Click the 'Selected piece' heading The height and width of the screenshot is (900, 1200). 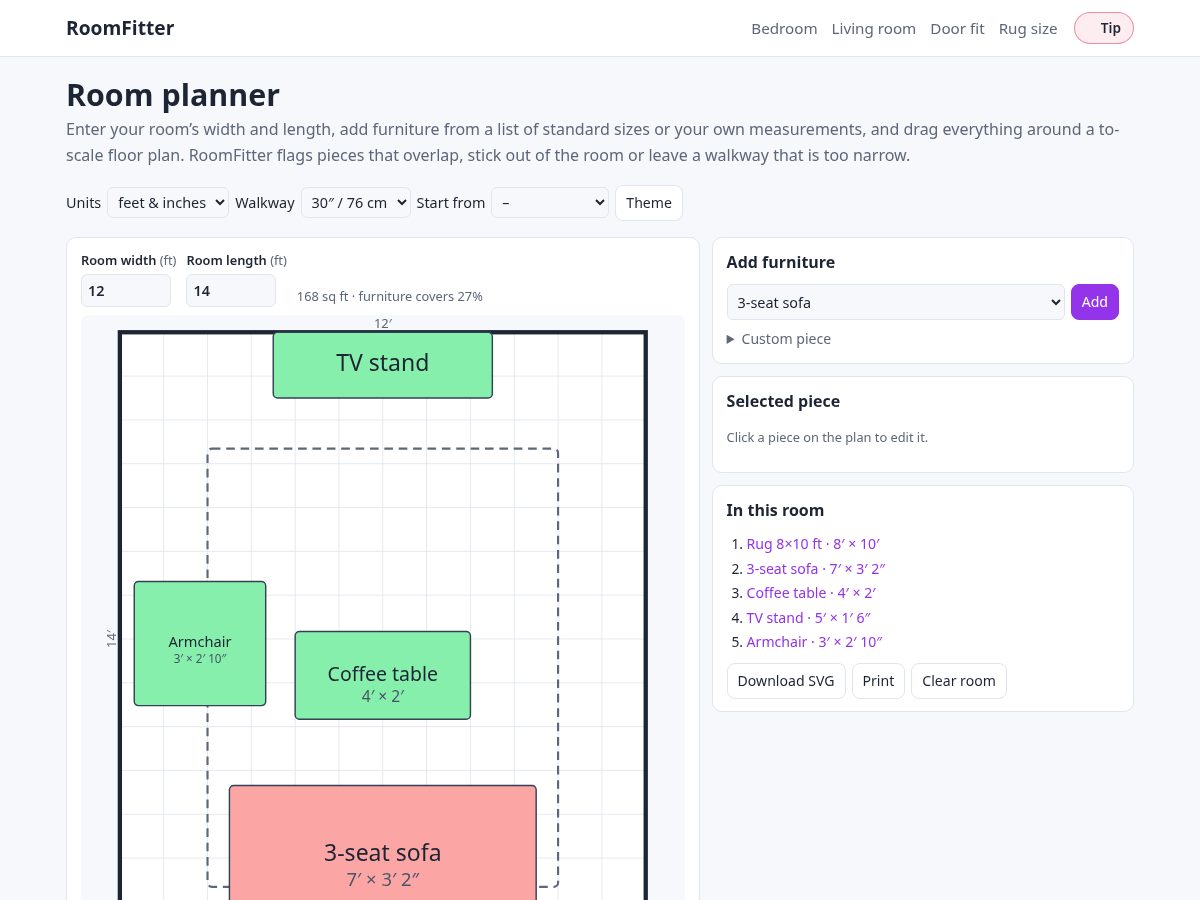point(783,401)
